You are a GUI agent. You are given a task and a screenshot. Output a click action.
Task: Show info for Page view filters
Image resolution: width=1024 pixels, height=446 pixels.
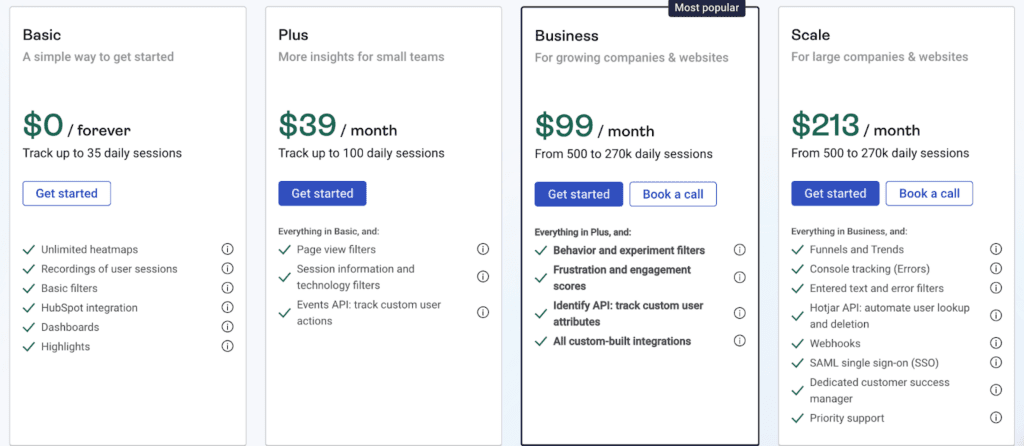483,249
